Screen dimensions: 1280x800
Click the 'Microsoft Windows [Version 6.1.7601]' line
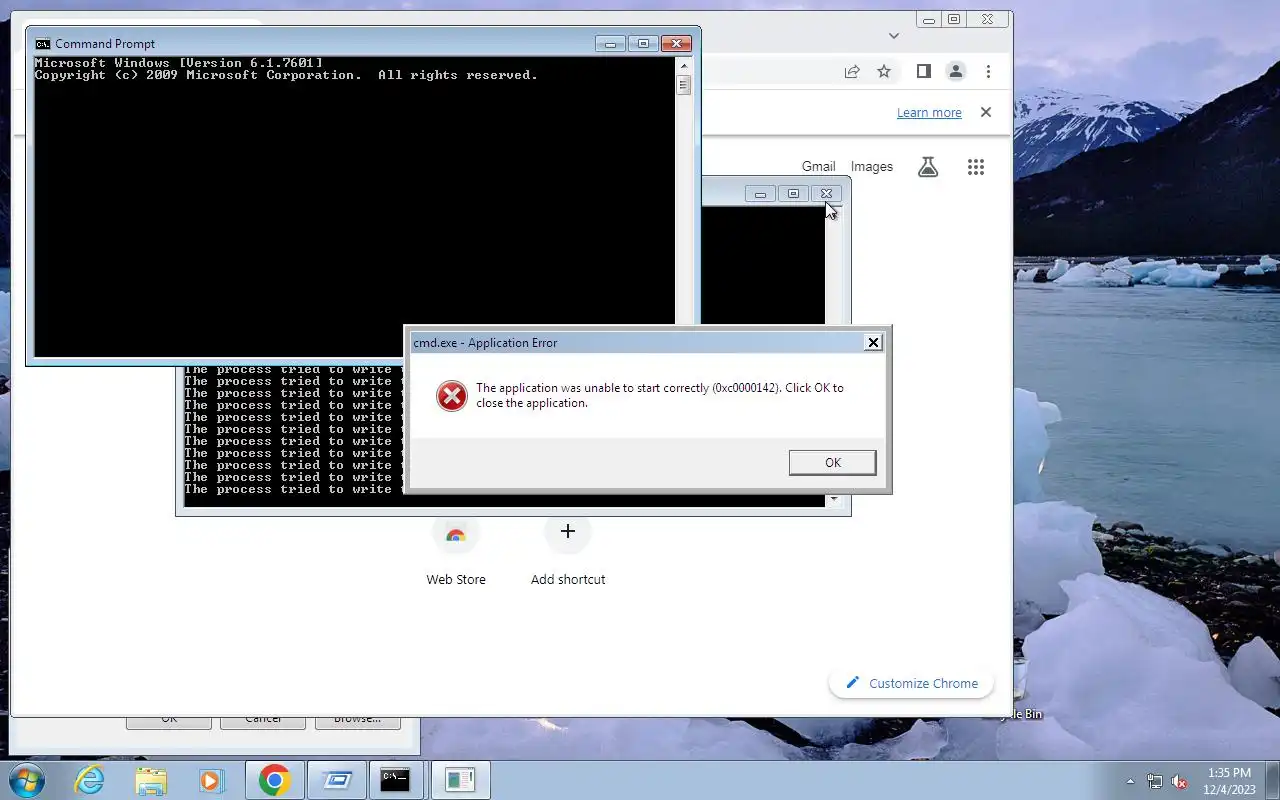(x=178, y=63)
